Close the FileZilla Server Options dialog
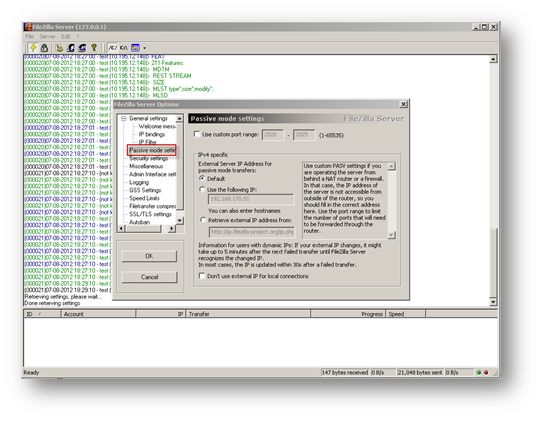The height and width of the screenshot is (421, 543). point(403,104)
